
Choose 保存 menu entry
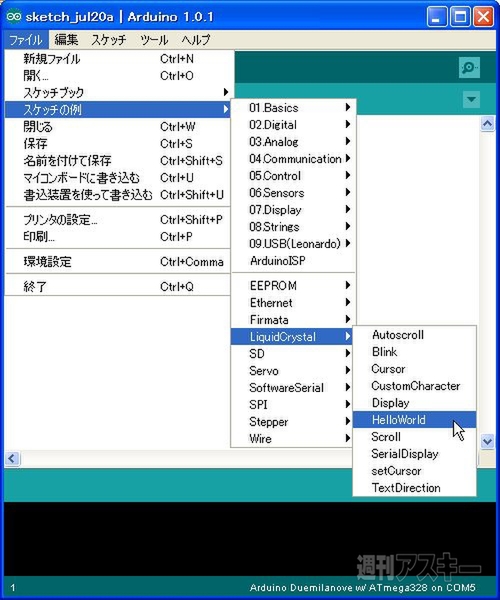(x=117, y=144)
